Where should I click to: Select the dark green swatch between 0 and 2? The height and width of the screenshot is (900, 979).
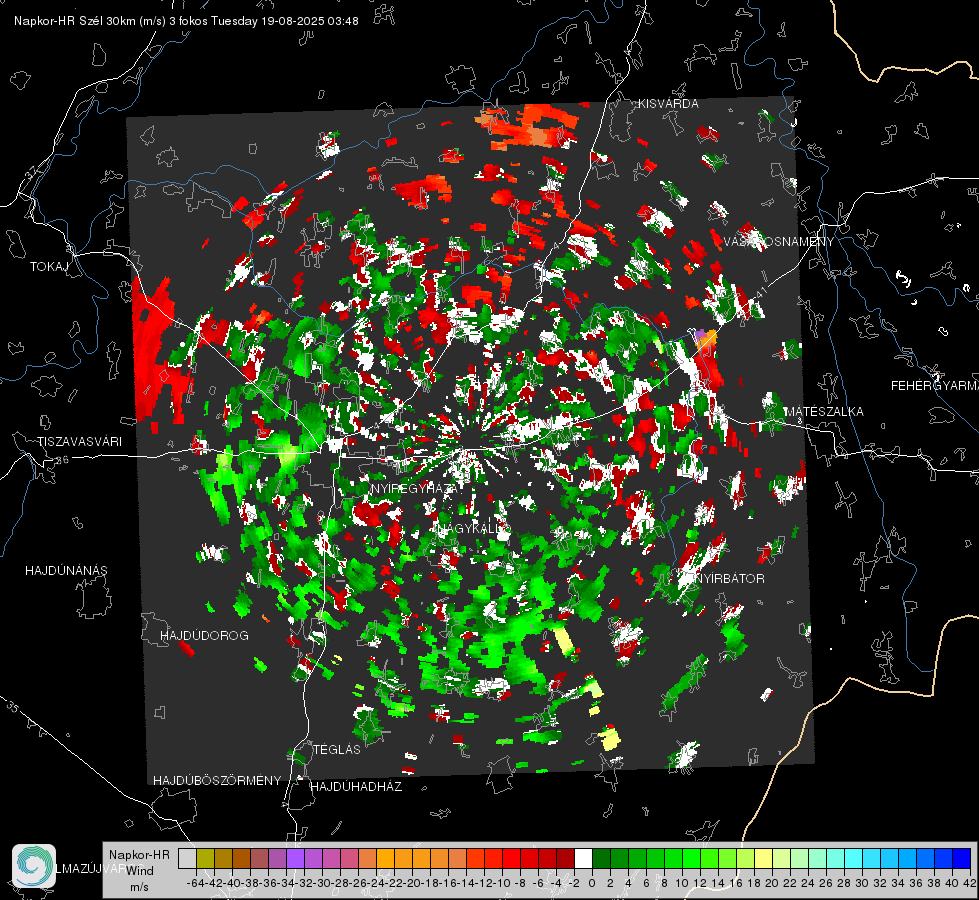601,858
